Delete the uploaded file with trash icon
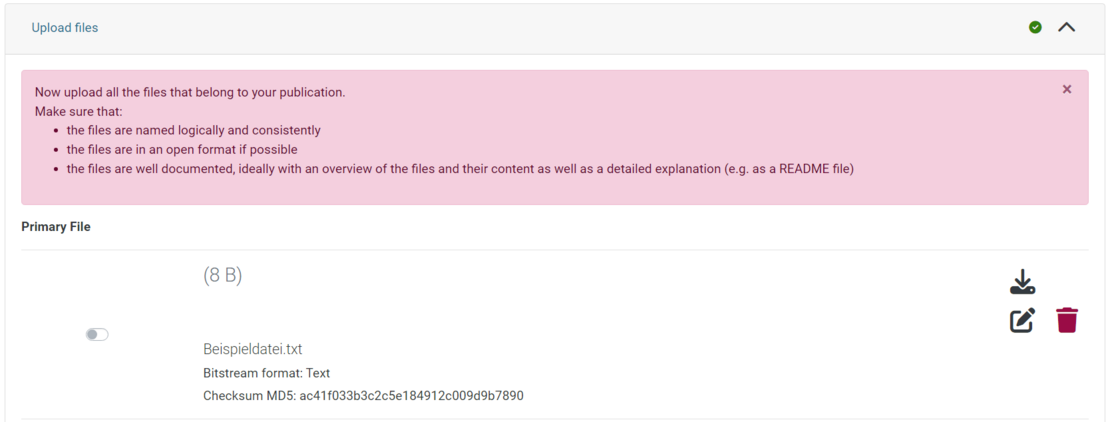Image resolution: width=1110 pixels, height=422 pixels. (1067, 321)
